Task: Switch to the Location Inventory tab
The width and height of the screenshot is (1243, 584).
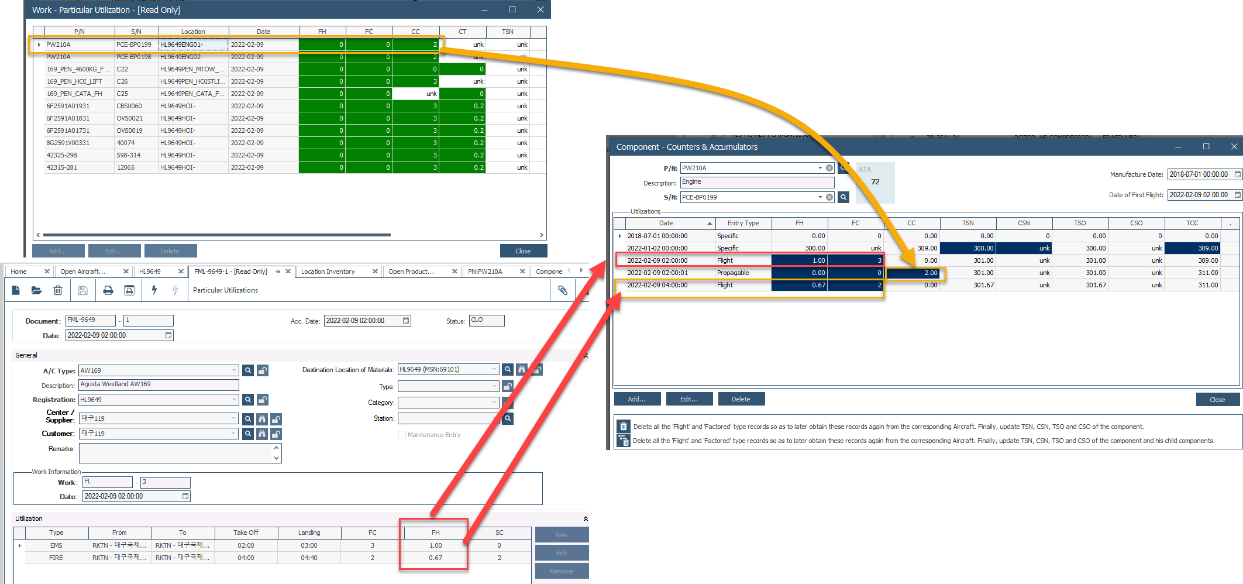Action: (326, 271)
